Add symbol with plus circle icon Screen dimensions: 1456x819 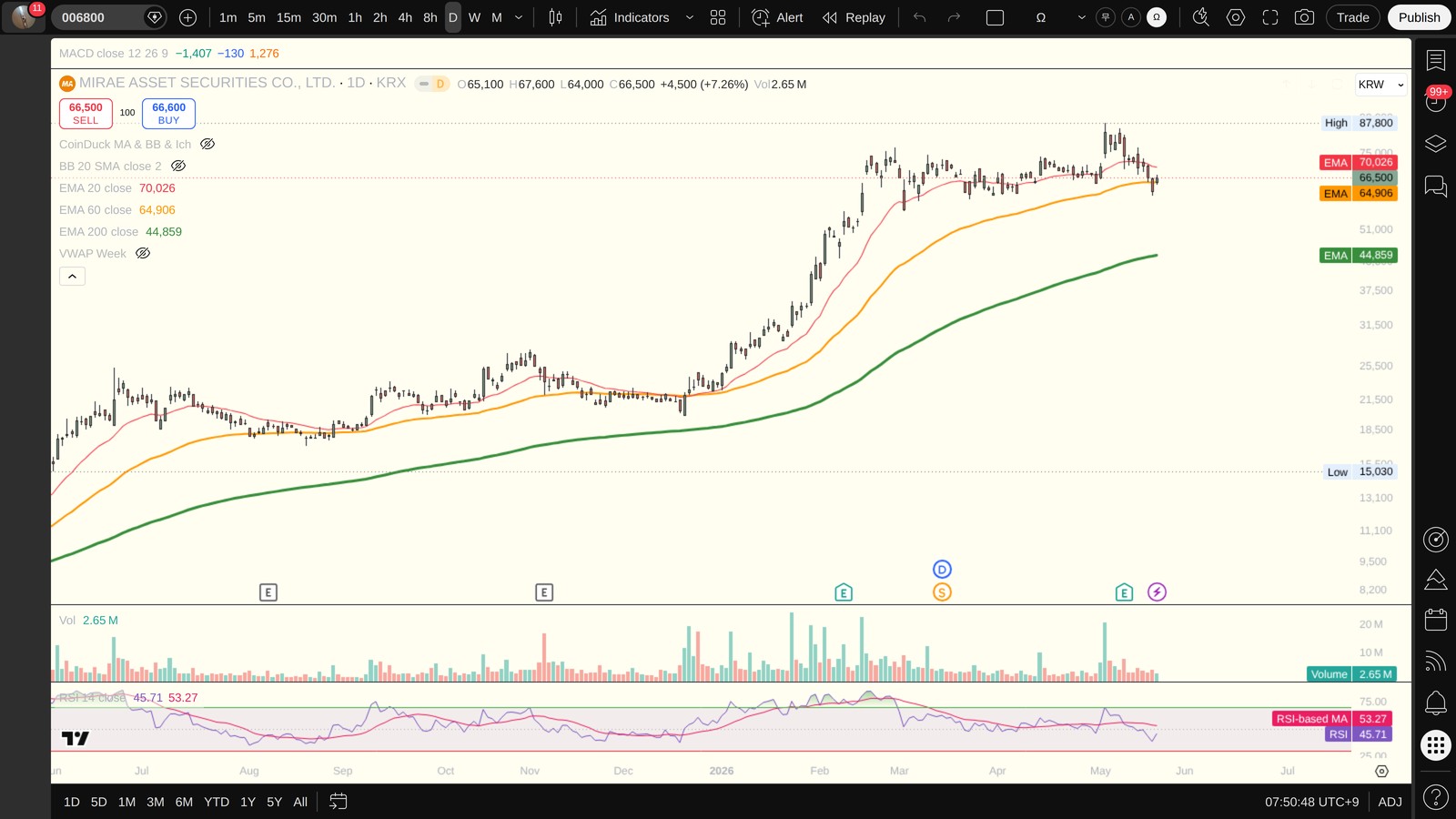coord(187,17)
